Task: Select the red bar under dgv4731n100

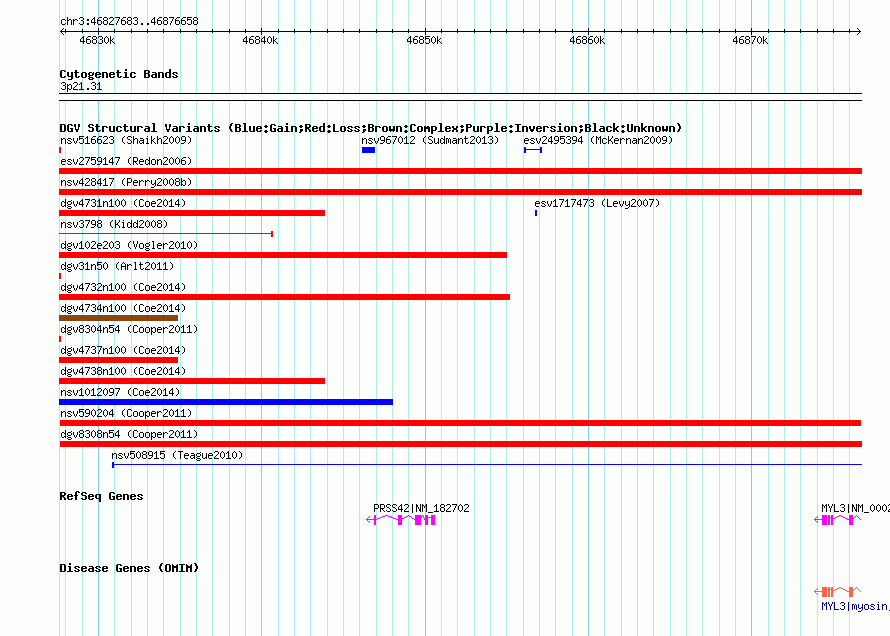Action: point(192,213)
